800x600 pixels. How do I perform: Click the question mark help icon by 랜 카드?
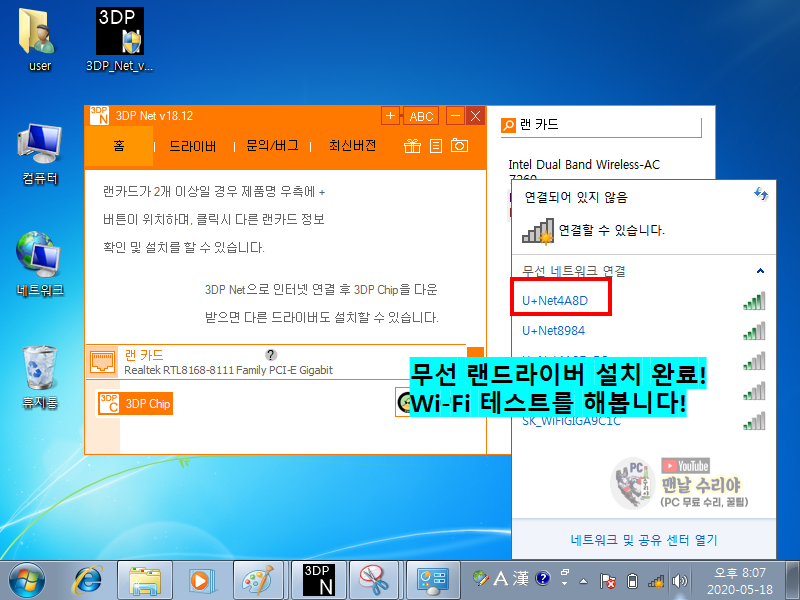[271, 355]
